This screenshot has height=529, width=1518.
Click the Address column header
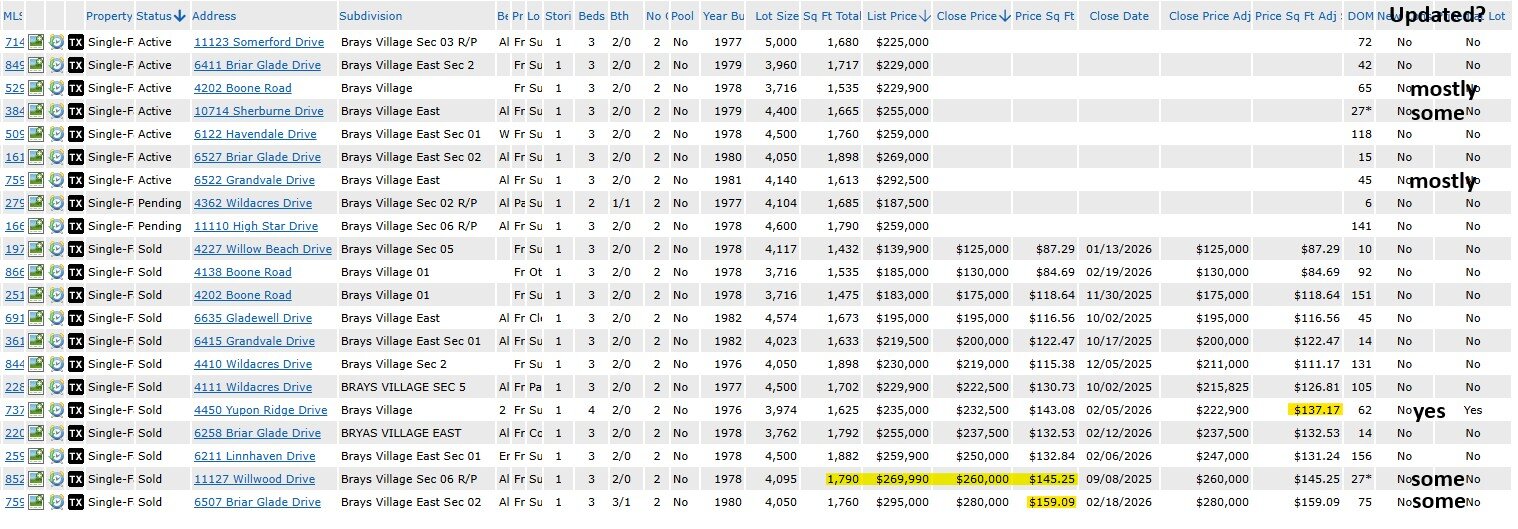(x=214, y=16)
